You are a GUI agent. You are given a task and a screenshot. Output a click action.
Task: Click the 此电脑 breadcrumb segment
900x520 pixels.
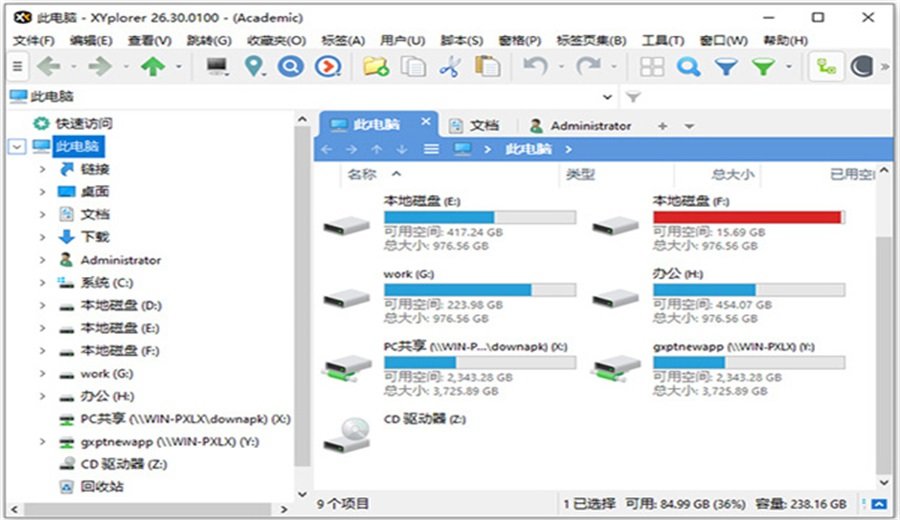coord(528,149)
